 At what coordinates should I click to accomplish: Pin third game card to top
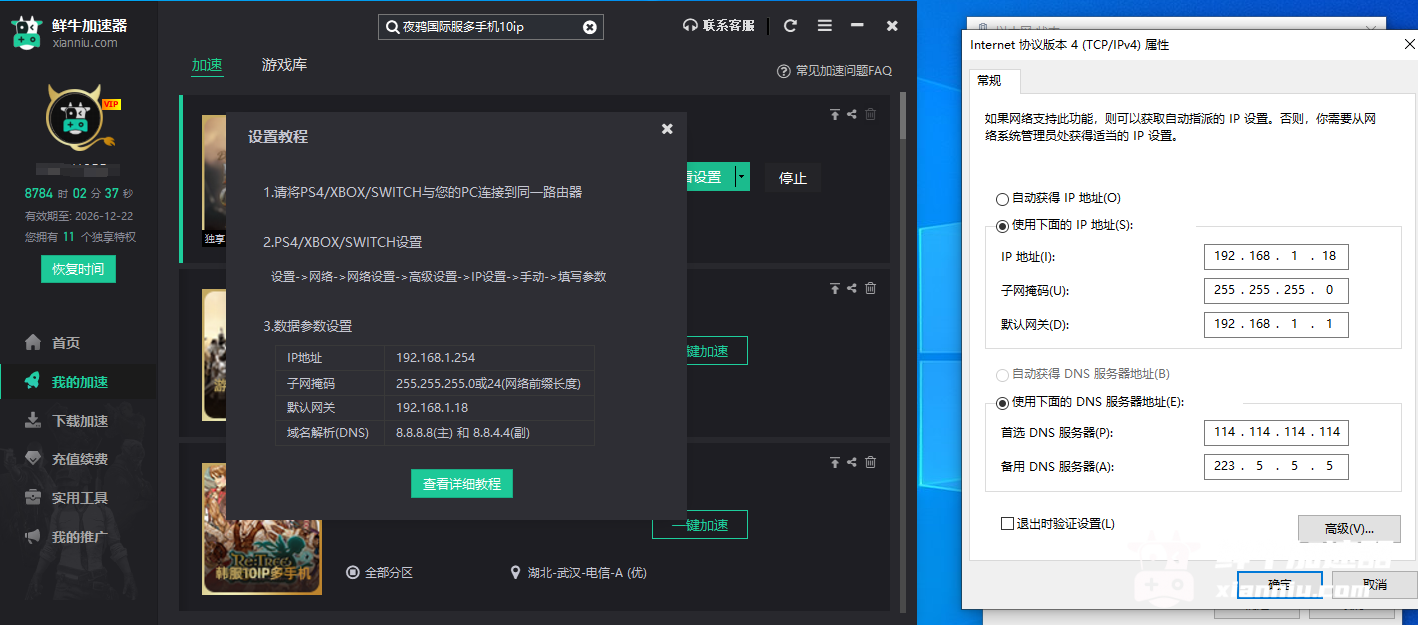(835, 462)
